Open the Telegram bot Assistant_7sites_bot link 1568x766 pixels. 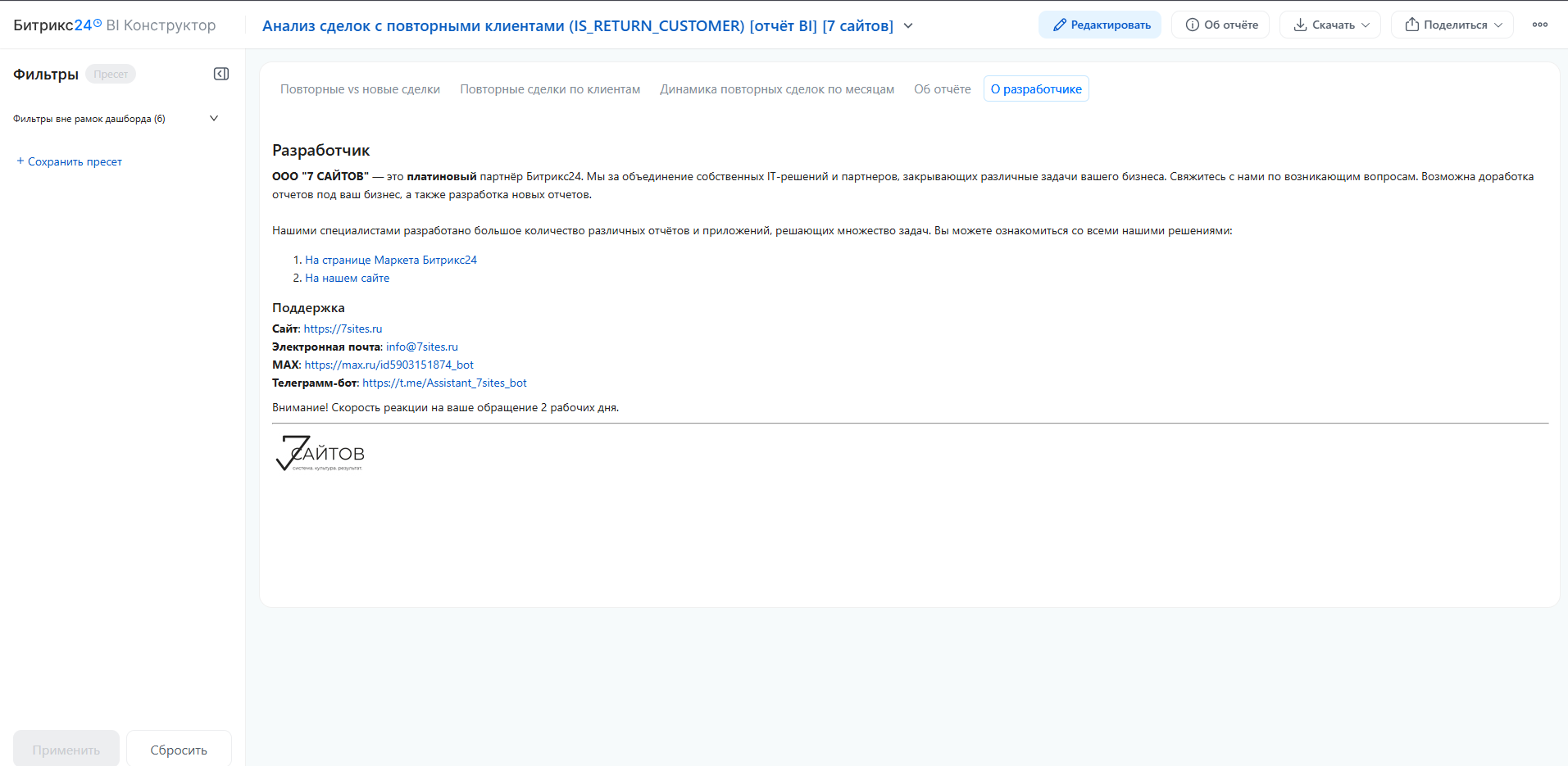click(444, 383)
